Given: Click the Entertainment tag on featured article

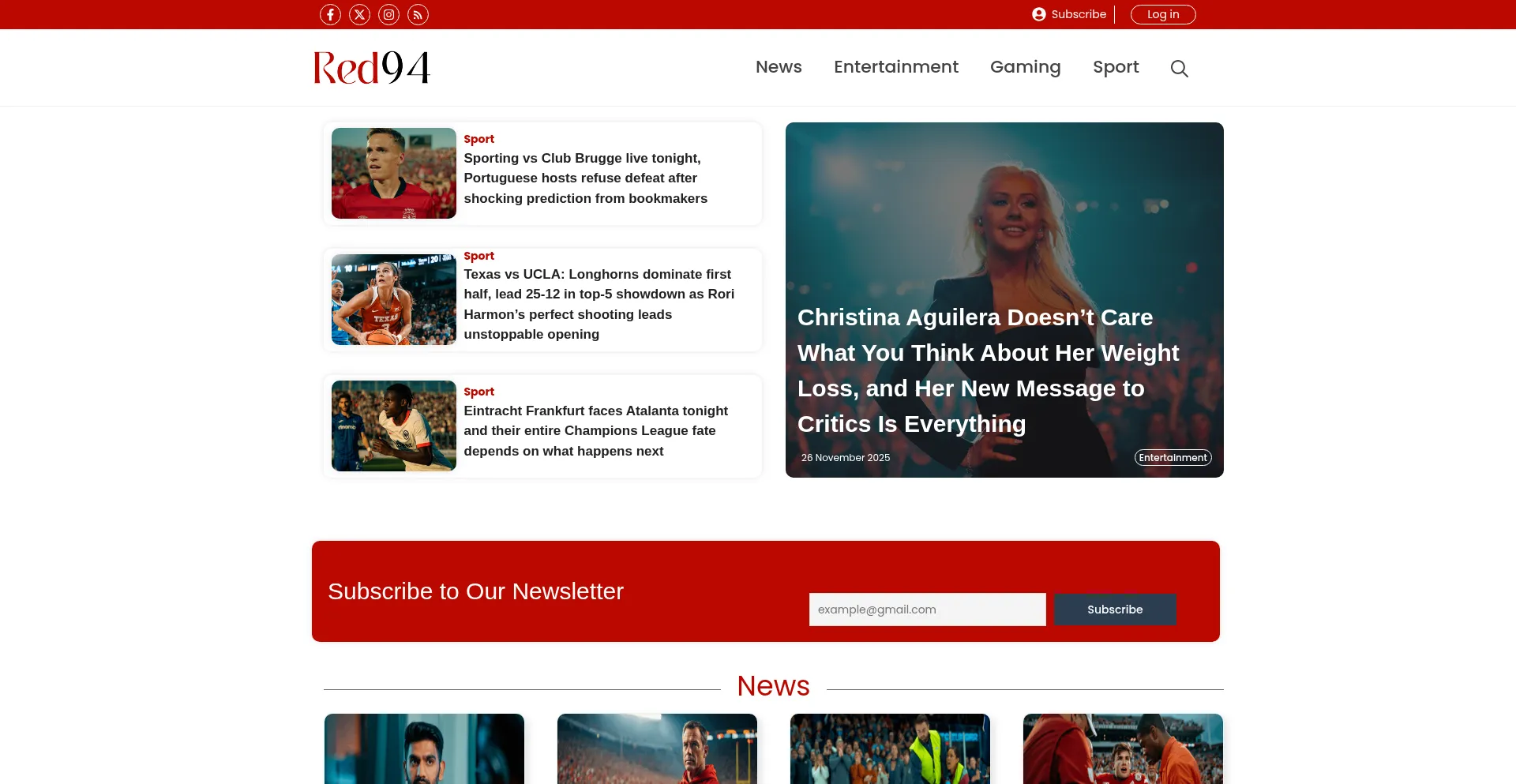Looking at the screenshot, I should click(x=1173, y=458).
